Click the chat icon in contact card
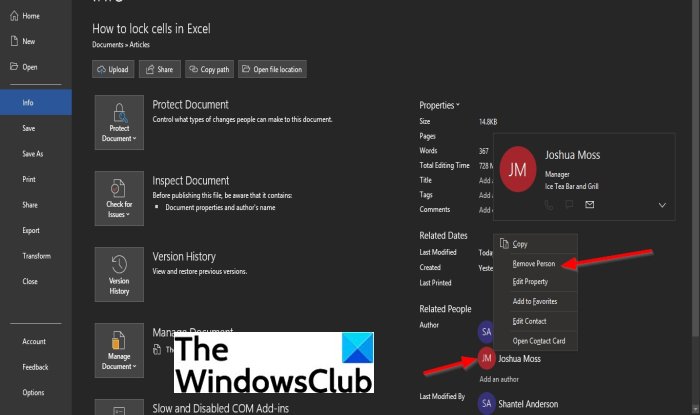This screenshot has width=700, height=415. coord(569,204)
